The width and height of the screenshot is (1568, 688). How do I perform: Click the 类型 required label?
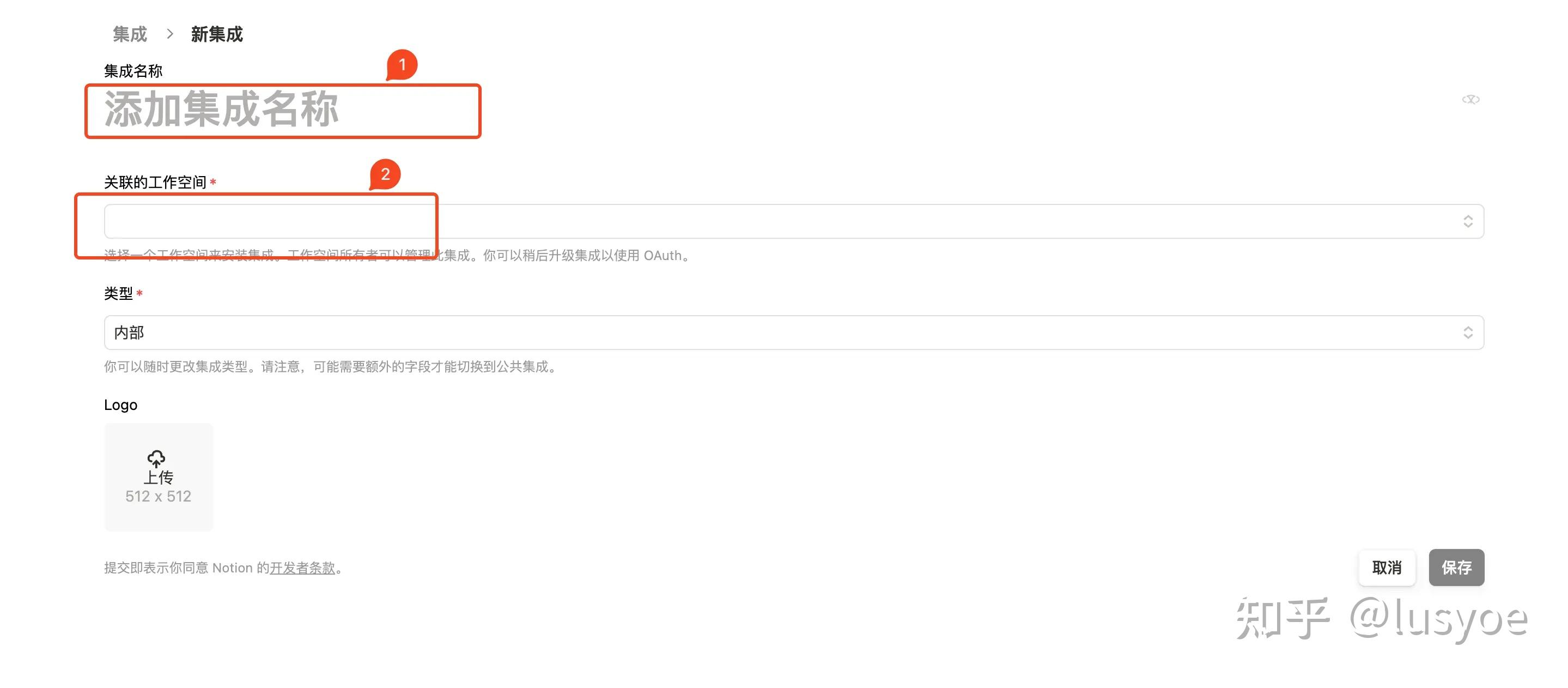119,293
